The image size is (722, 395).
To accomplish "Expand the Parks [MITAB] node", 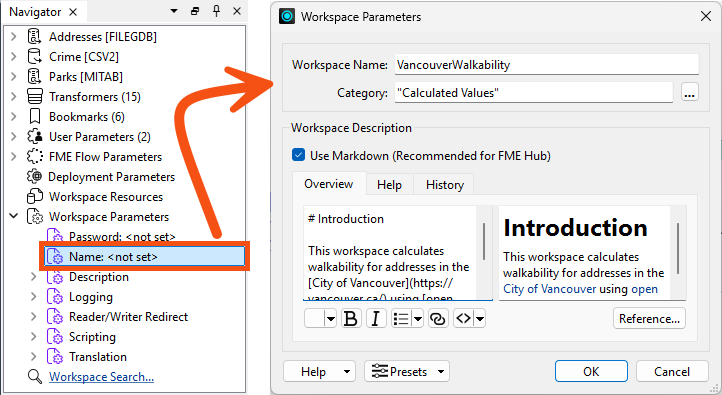I will pos(14,76).
